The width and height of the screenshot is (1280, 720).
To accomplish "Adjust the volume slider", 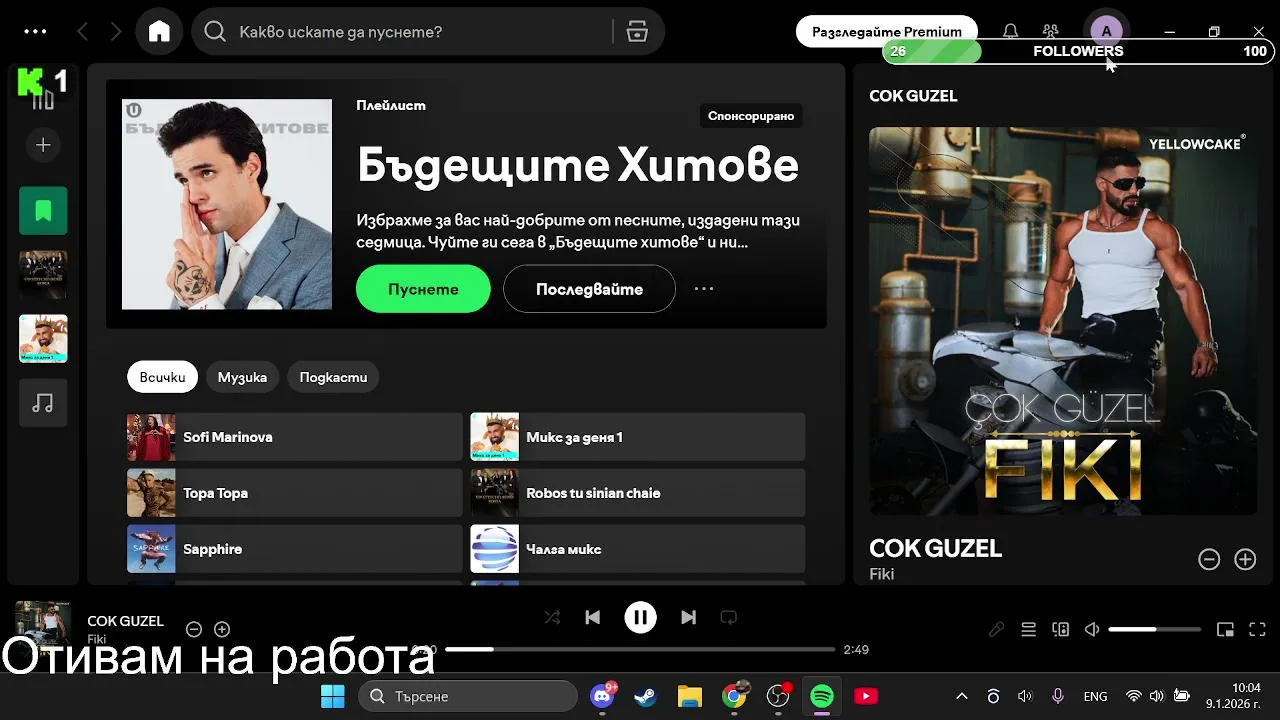I will 1155,629.
